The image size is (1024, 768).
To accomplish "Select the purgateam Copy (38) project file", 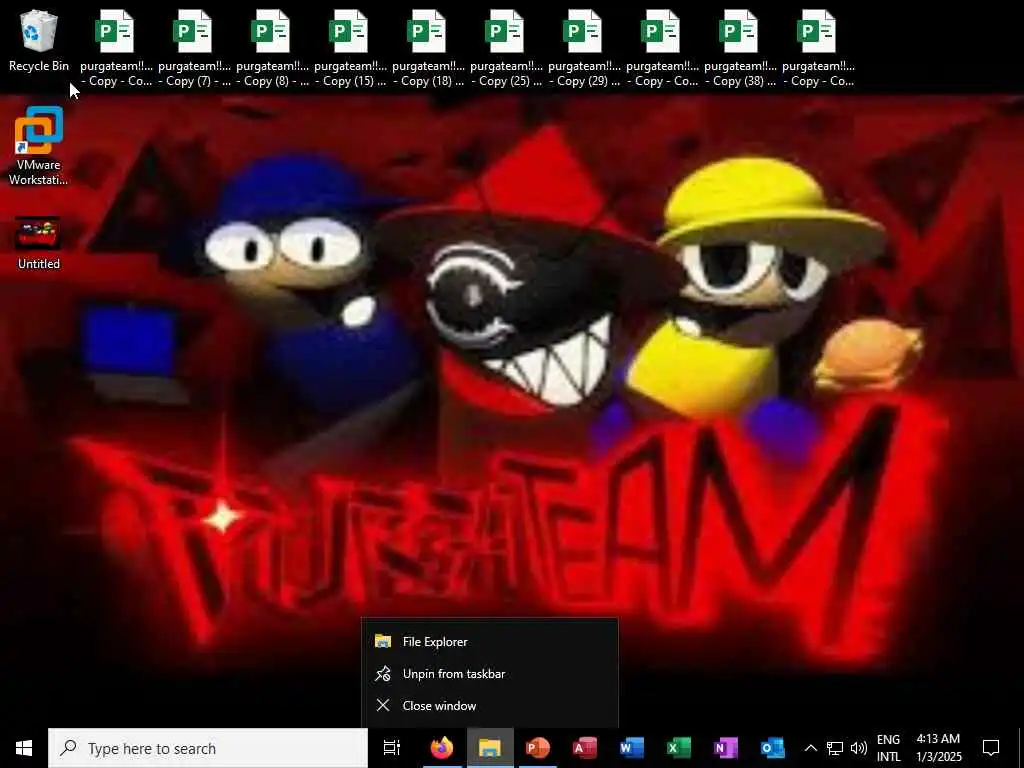I will 740,48.
